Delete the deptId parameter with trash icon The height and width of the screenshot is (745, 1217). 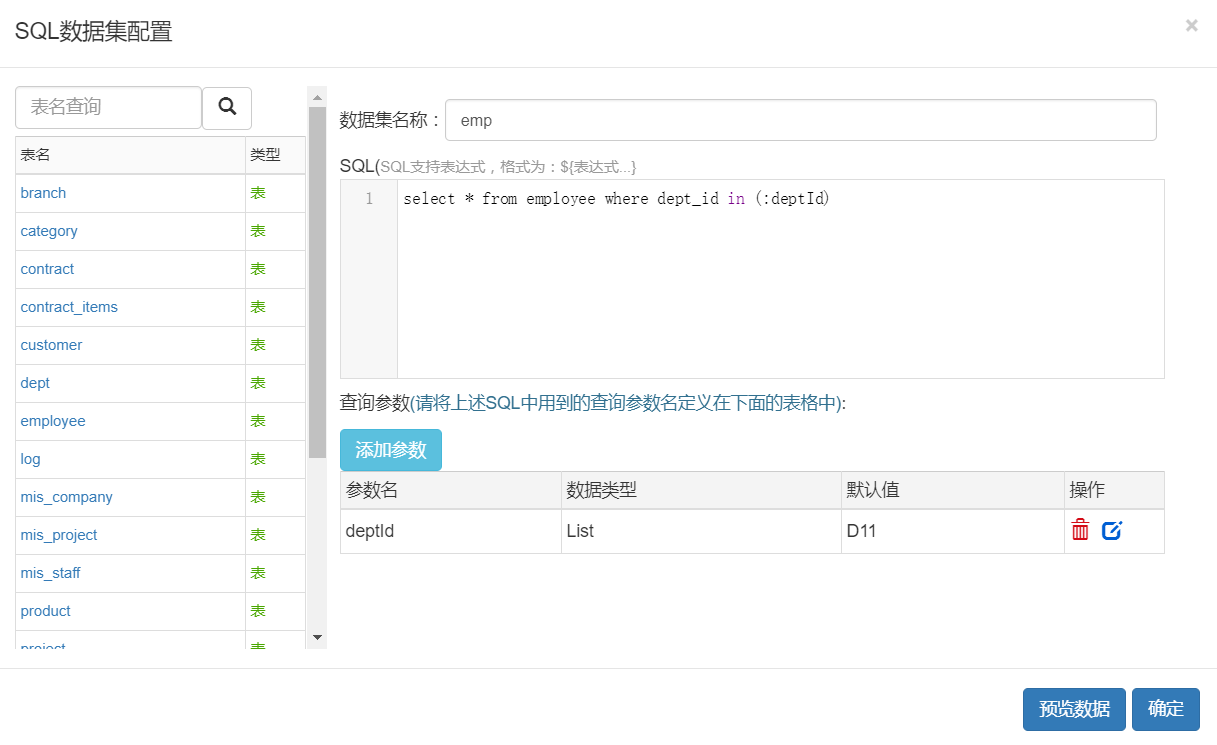1080,530
